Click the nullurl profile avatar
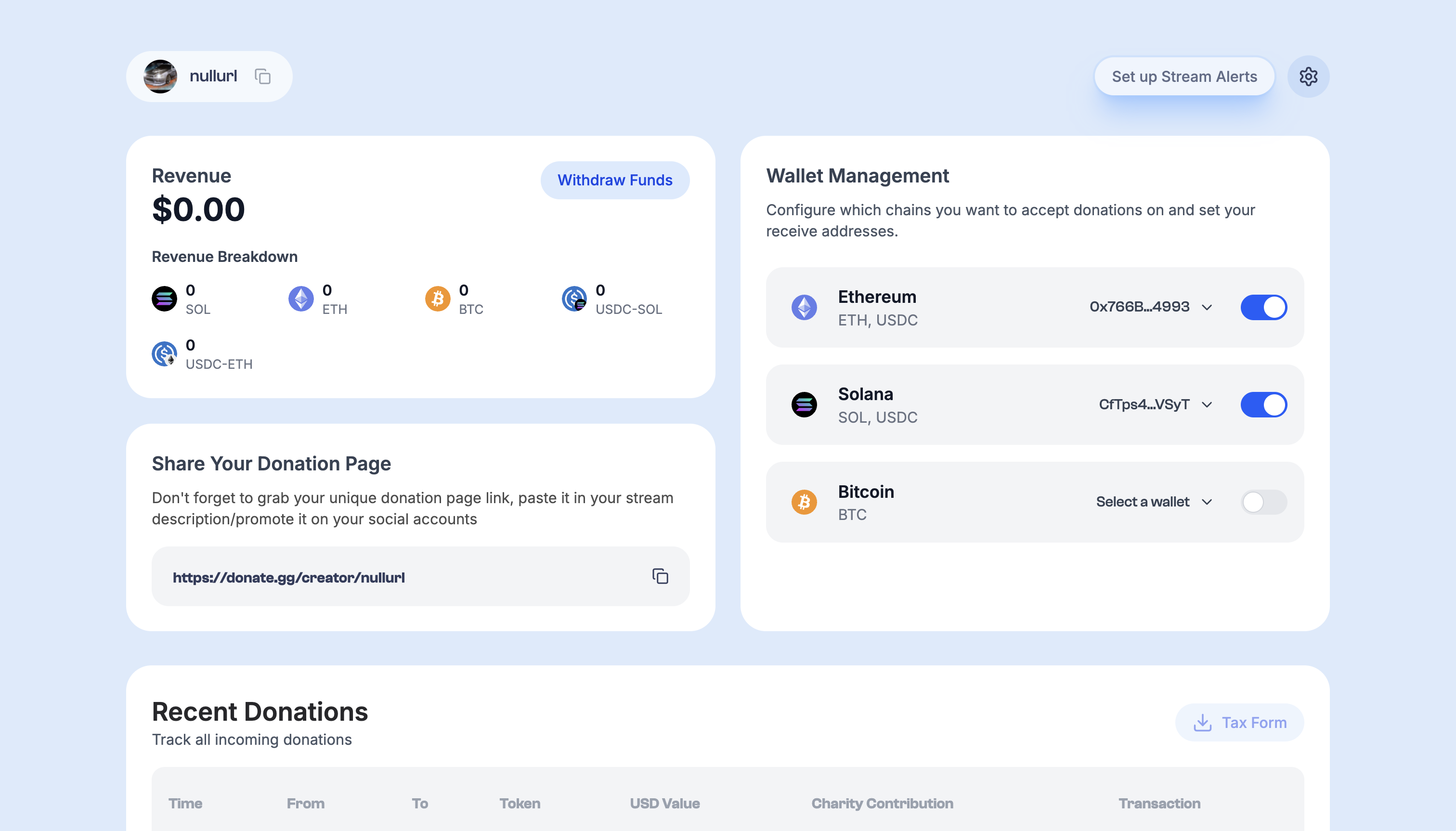 pos(160,77)
